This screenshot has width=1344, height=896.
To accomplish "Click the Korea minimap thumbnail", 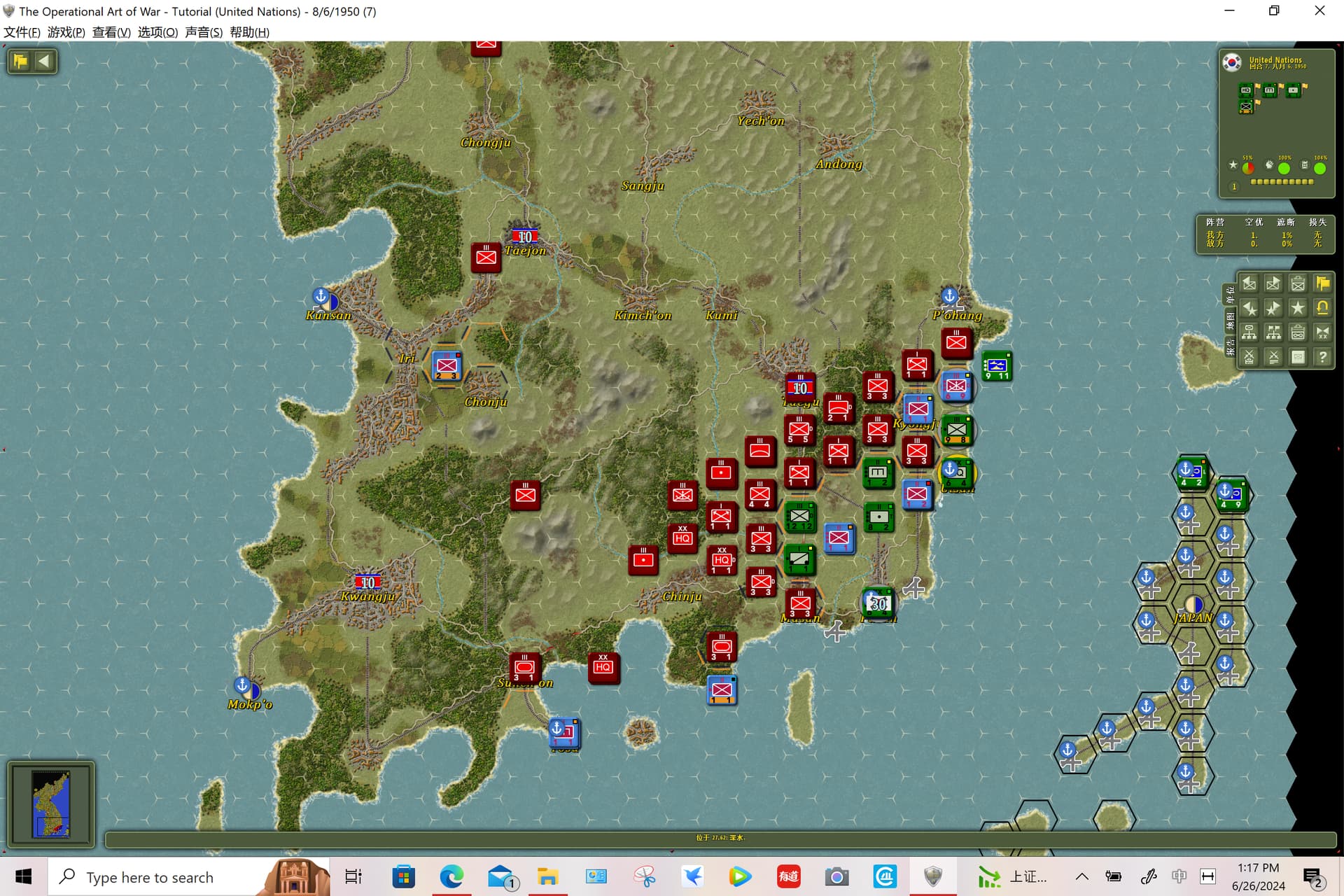I will pyautogui.click(x=51, y=804).
